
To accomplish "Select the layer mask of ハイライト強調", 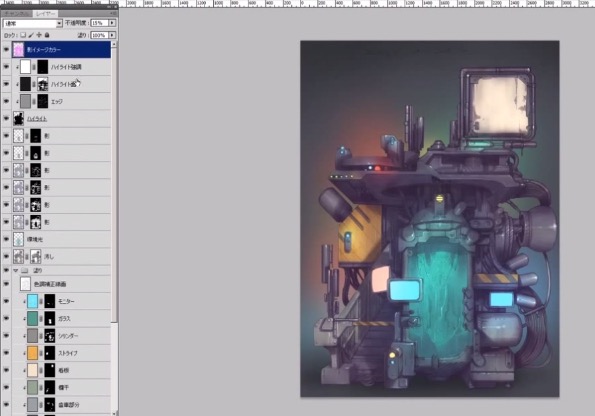I will pos(42,67).
